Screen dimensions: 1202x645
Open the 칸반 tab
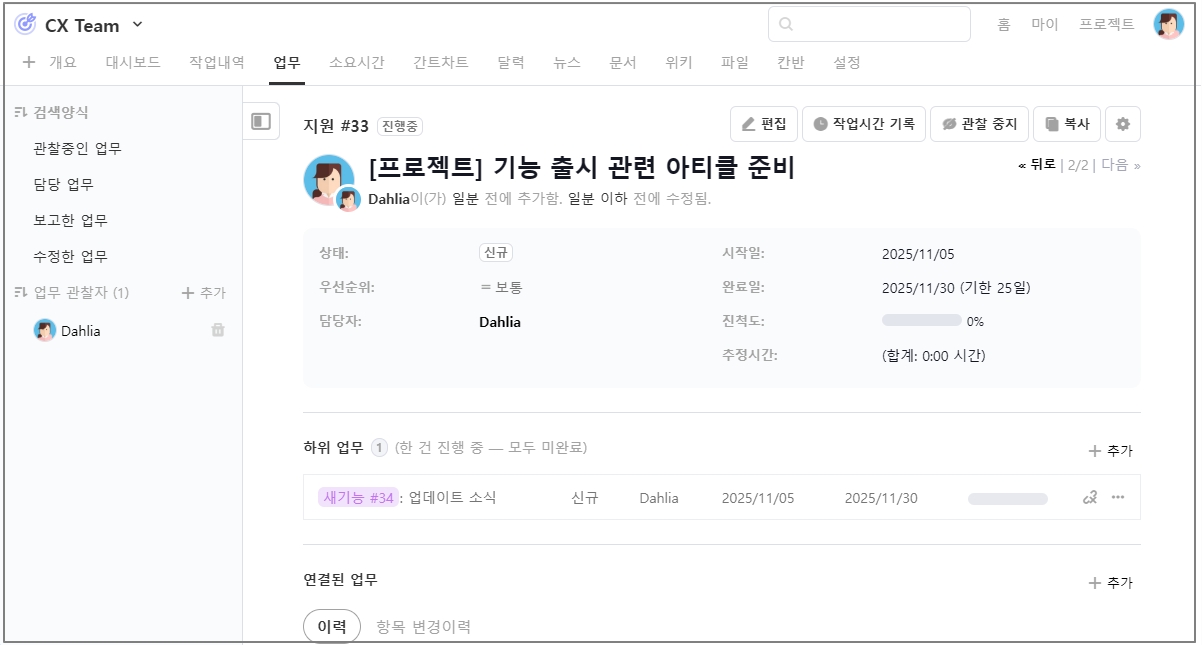click(x=790, y=62)
